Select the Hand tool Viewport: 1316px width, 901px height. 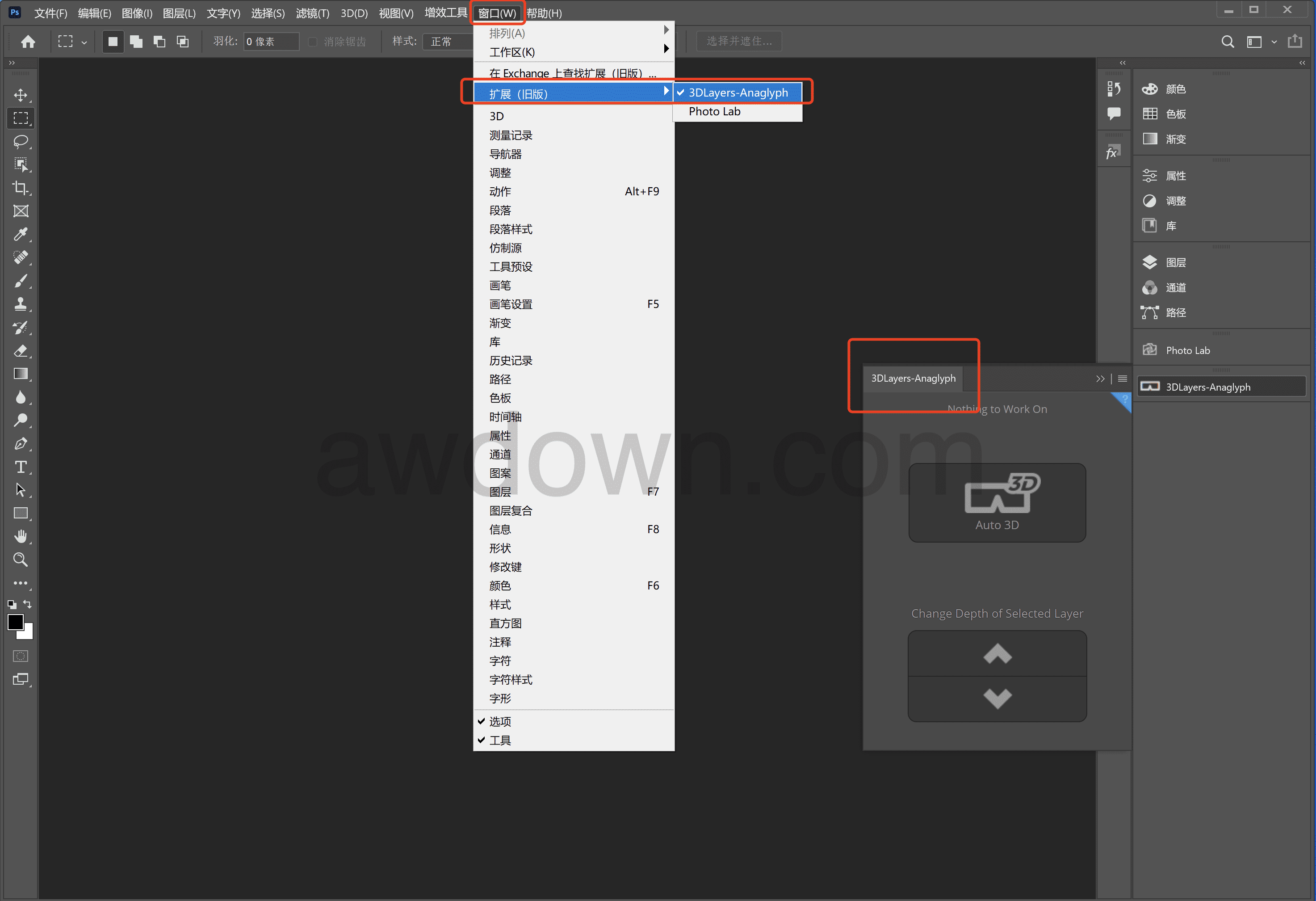(x=21, y=536)
